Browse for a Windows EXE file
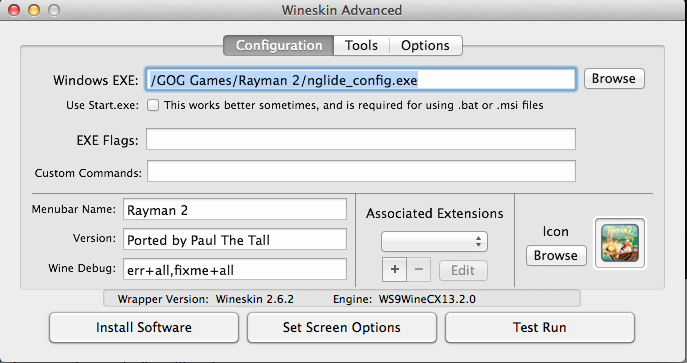 click(x=614, y=79)
